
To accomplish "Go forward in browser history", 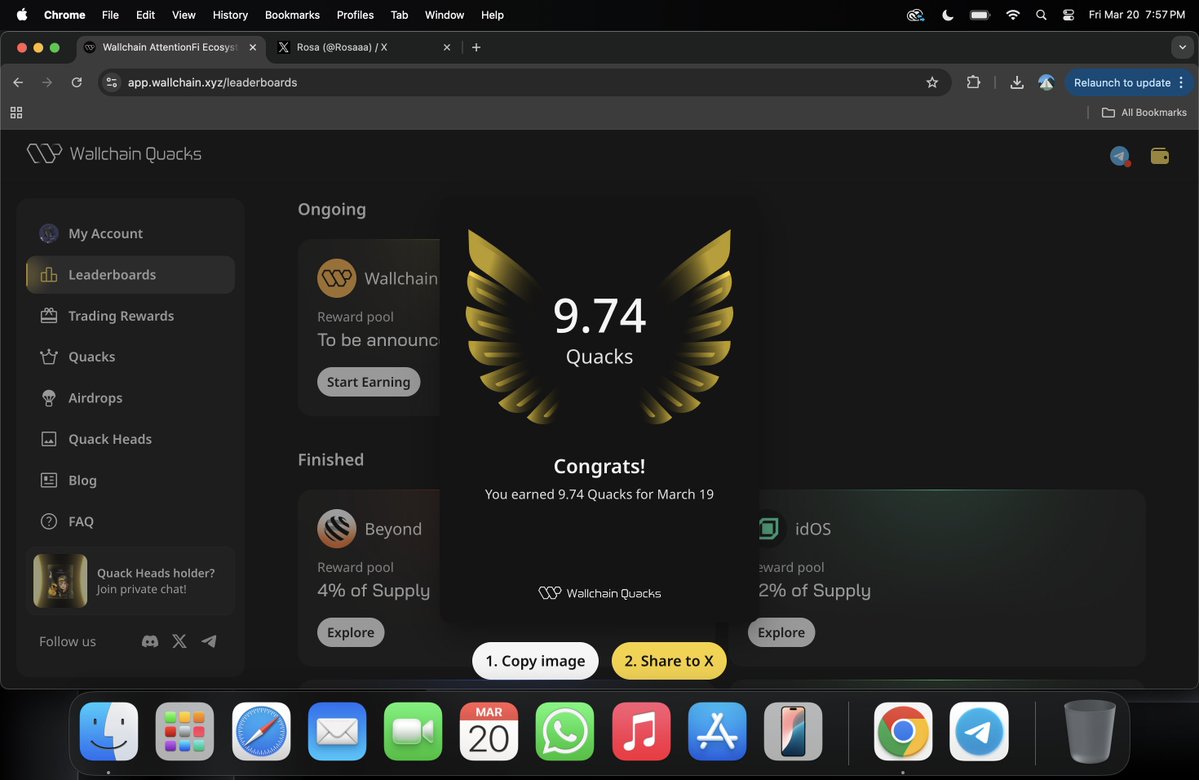I will tap(47, 83).
